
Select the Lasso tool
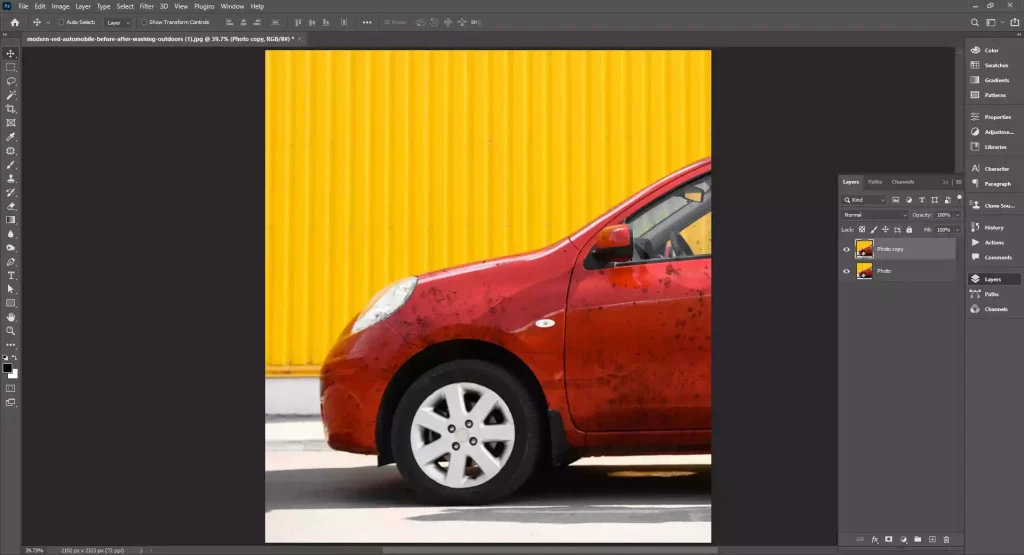[11, 81]
